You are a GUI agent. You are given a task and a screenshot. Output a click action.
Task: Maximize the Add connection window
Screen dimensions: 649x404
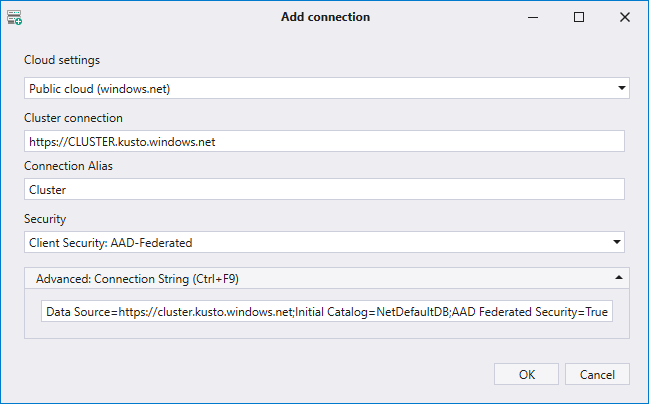coord(578,17)
